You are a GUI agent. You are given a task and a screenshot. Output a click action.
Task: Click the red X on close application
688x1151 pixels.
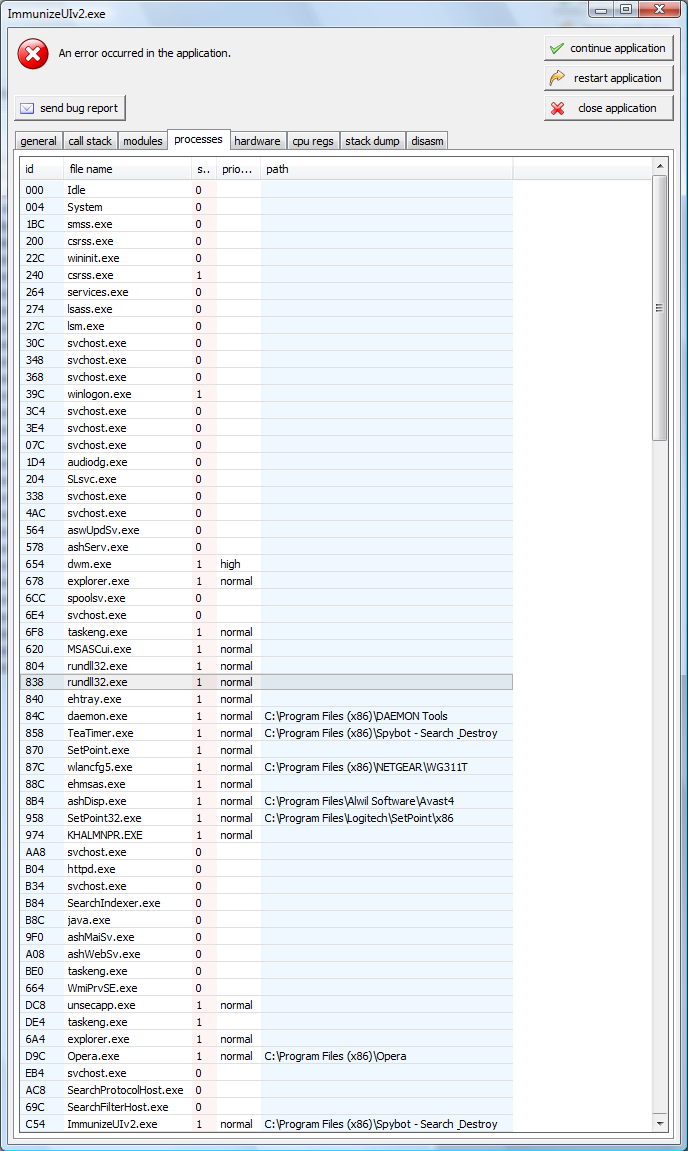point(557,108)
